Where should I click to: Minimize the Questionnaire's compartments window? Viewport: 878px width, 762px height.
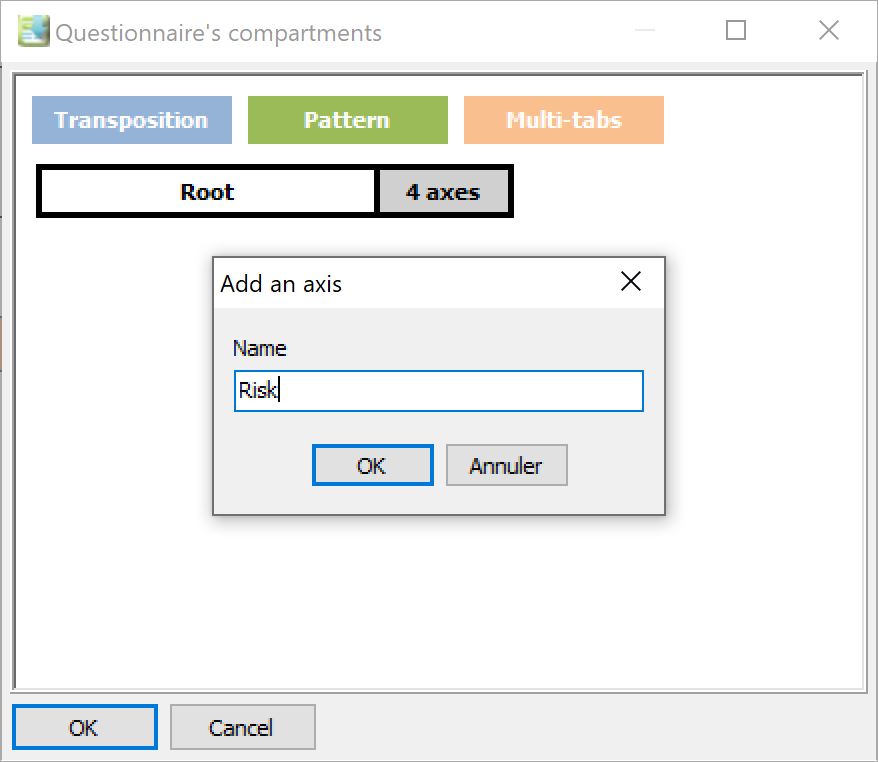point(645,30)
